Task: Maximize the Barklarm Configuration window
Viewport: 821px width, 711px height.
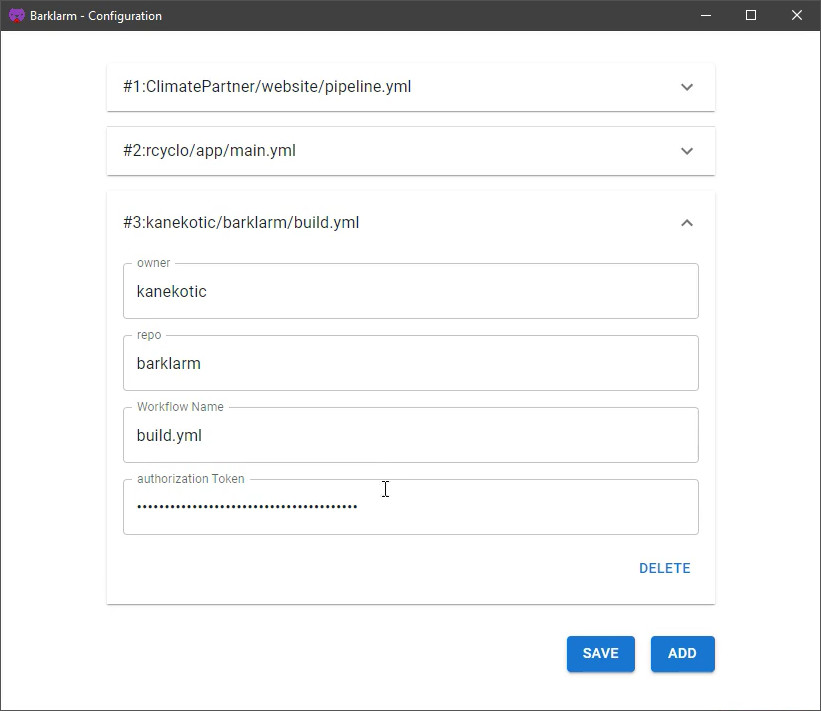Action: [751, 16]
